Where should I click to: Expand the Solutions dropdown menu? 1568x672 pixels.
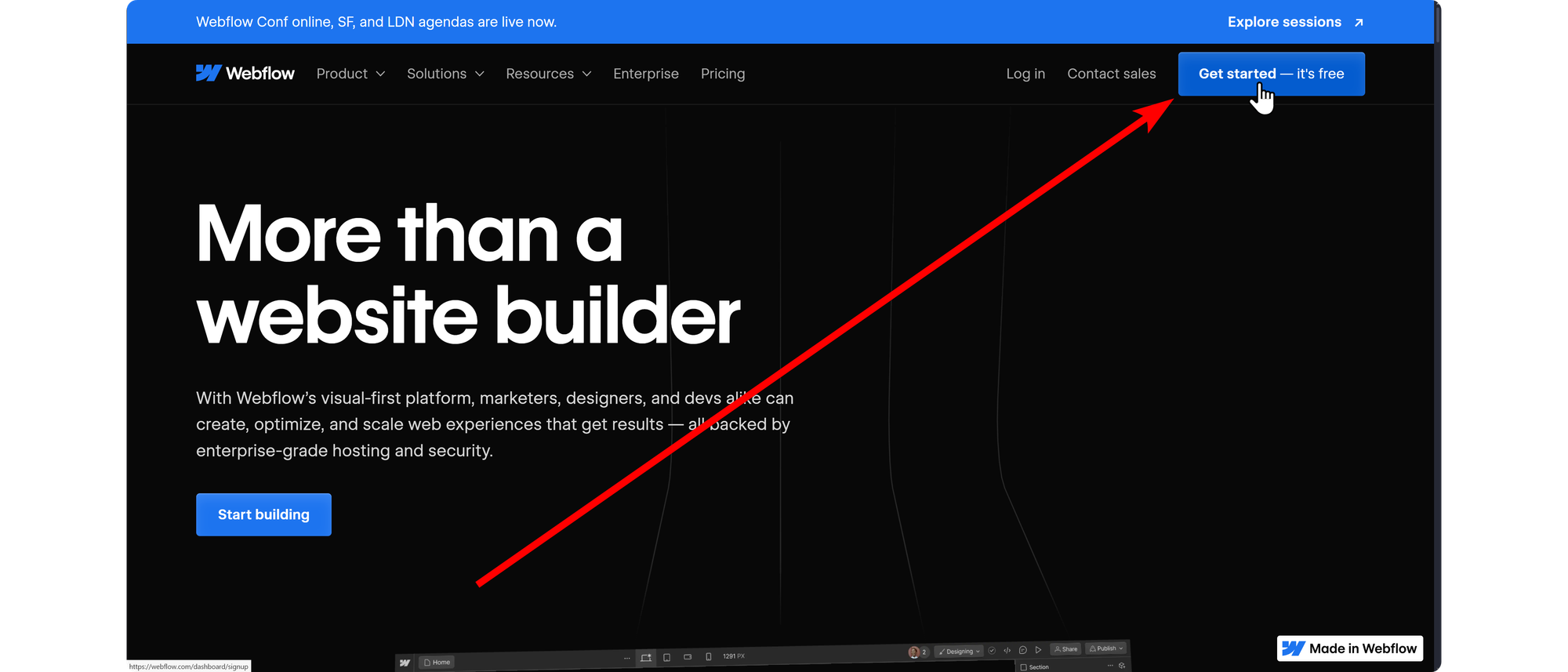[x=445, y=74]
